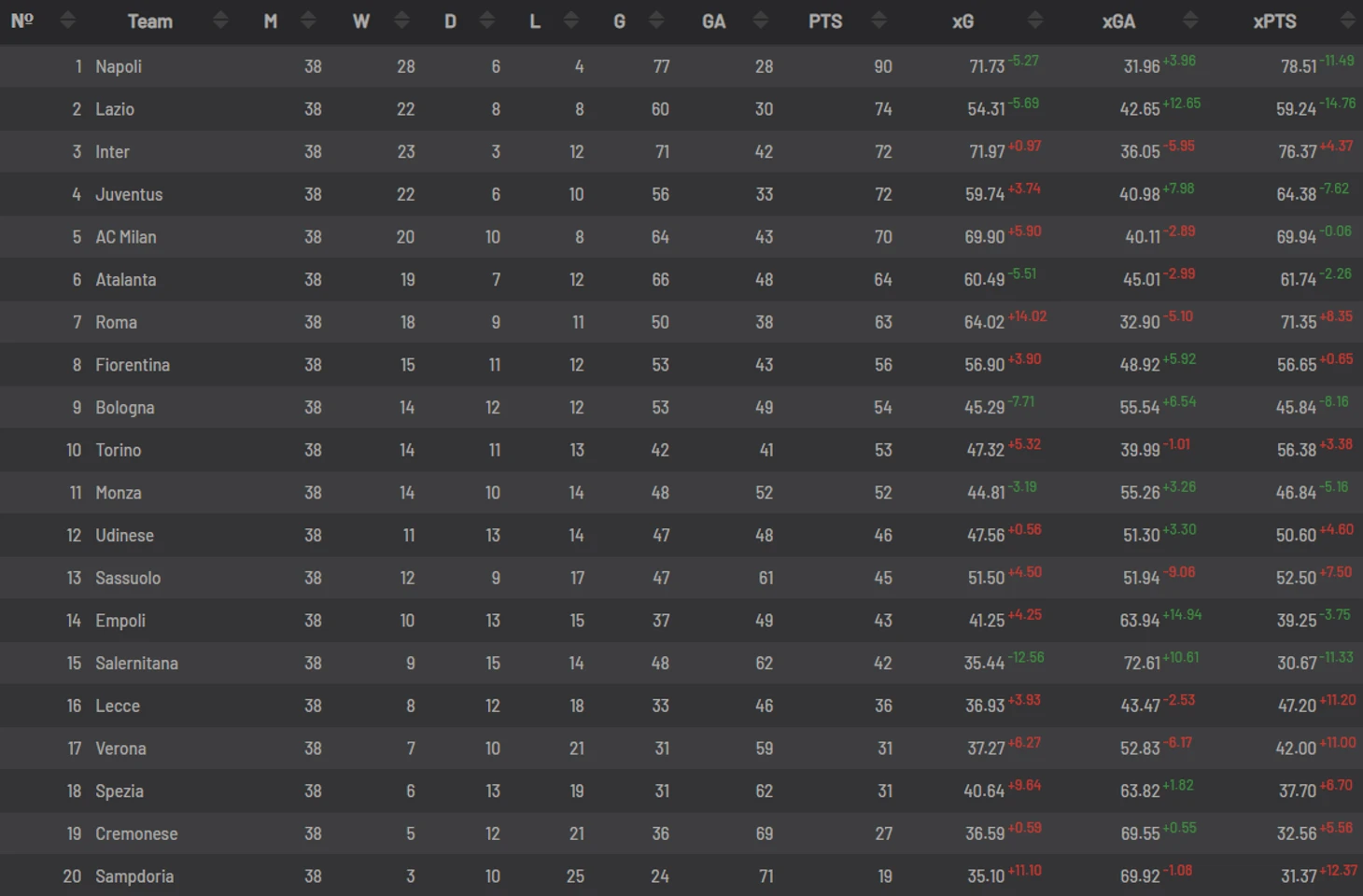Click sort arrows next to № column
The image size is (1363, 896).
point(67,21)
